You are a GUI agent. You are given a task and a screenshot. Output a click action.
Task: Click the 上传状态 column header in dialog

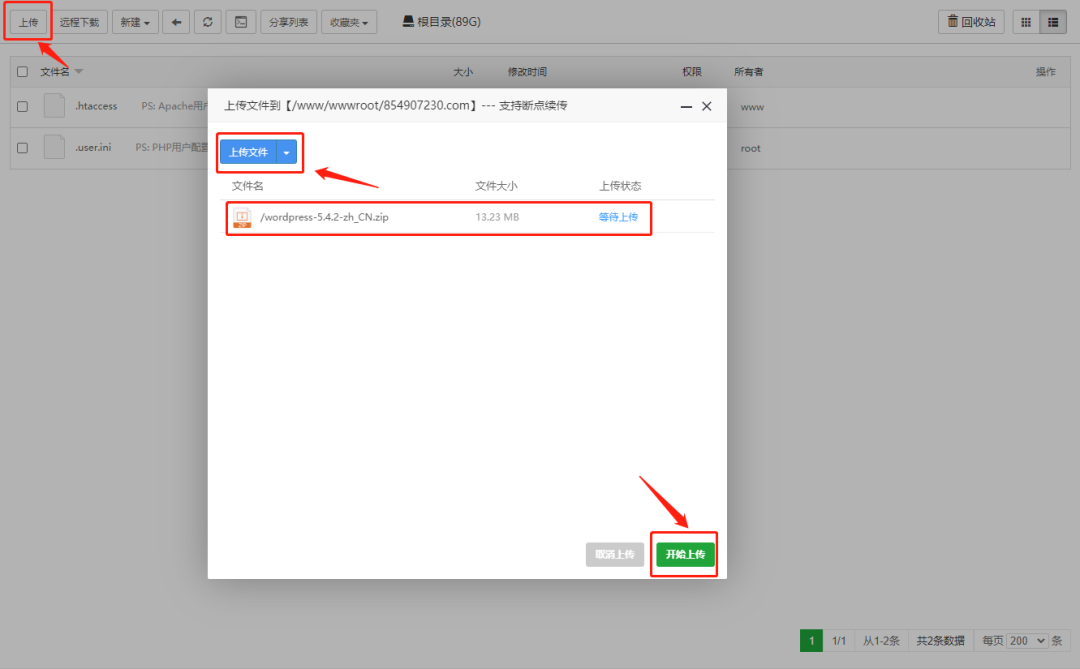[x=620, y=186]
